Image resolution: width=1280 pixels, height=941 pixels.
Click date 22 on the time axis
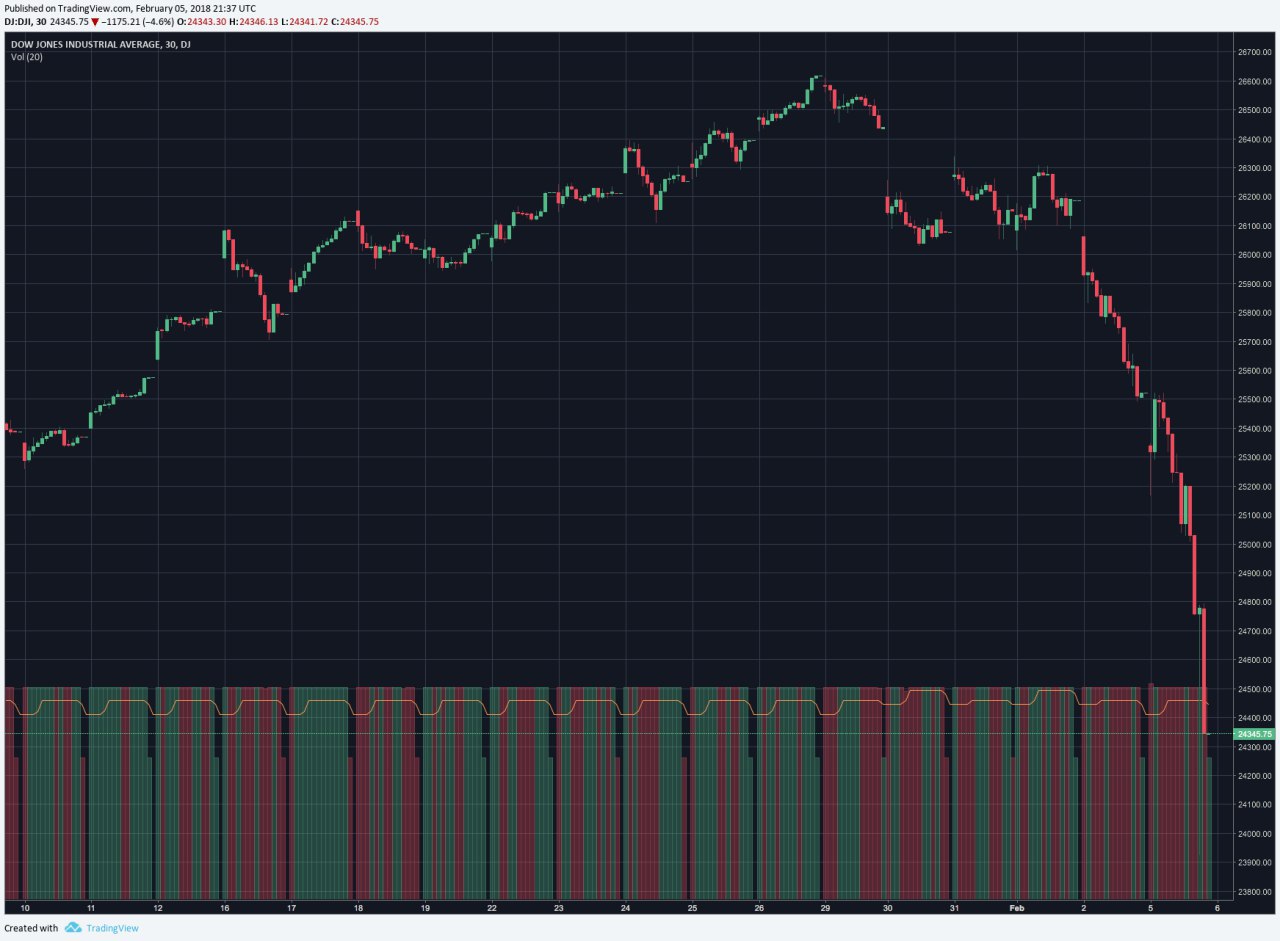coord(491,908)
